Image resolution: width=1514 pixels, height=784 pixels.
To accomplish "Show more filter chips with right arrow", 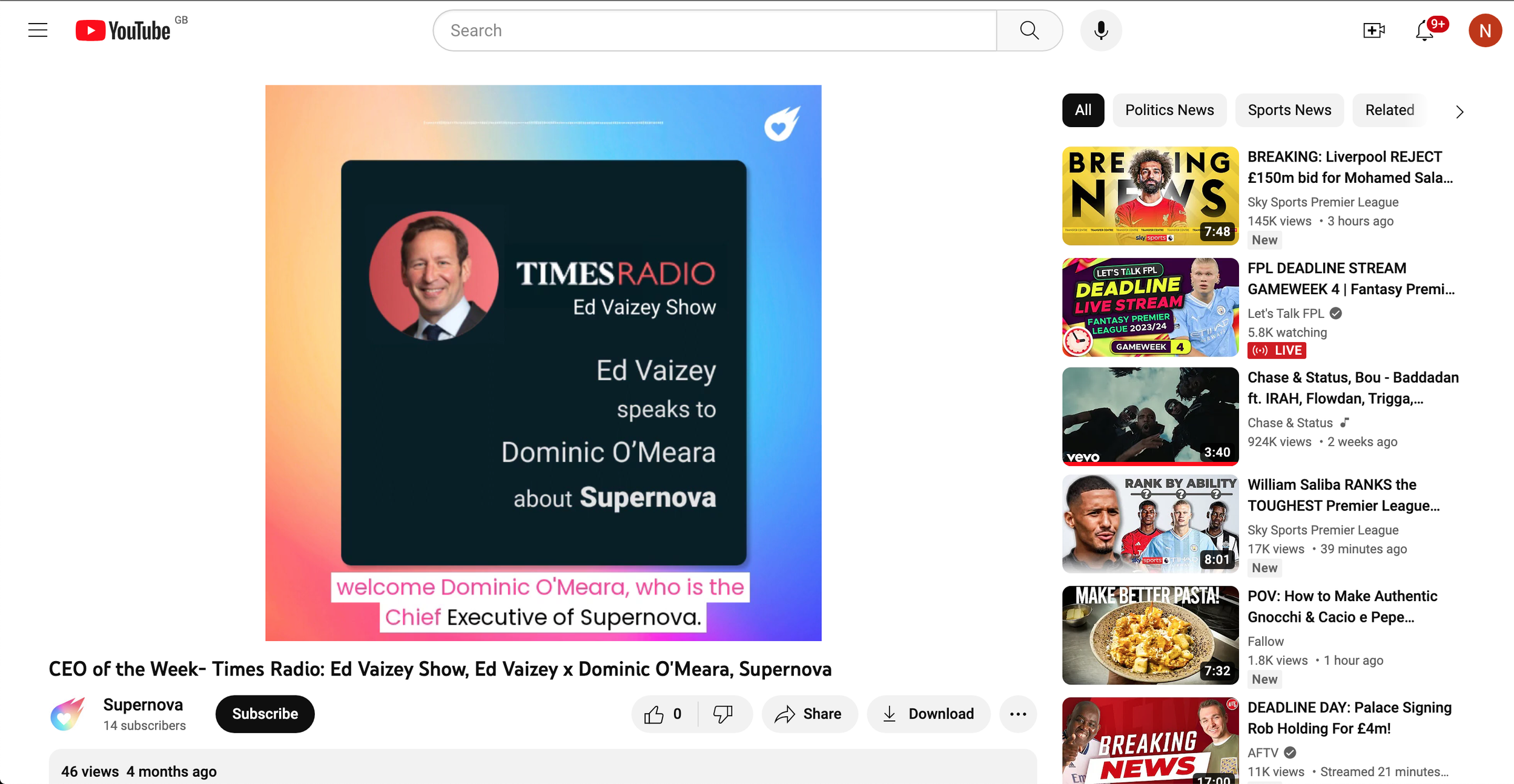I will coord(1459,111).
